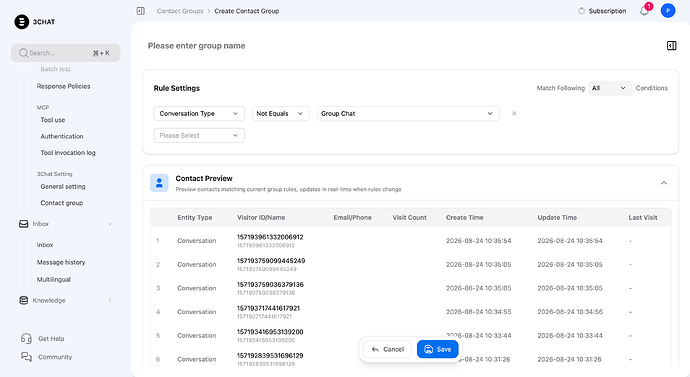The image size is (690, 377).
Task: Remove the Conversation Type rule with X
Action: point(514,113)
